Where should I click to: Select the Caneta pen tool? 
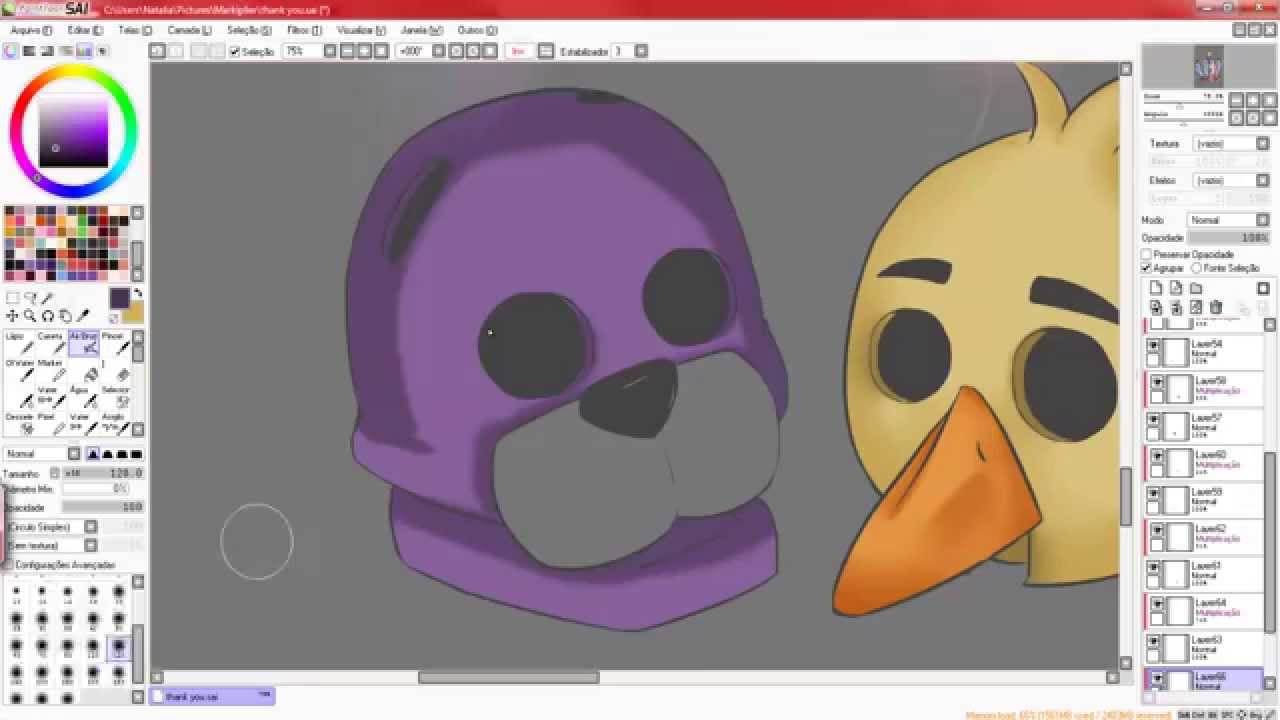coord(51,343)
